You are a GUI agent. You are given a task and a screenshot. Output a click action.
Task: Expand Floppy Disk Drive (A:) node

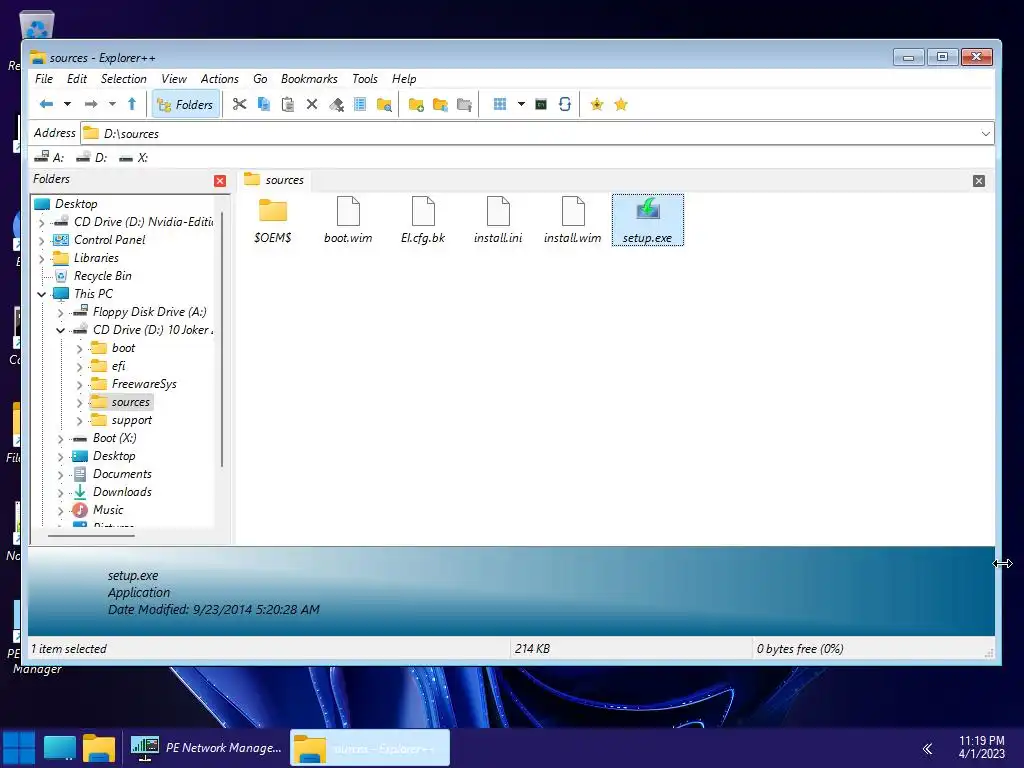pyautogui.click(x=61, y=313)
